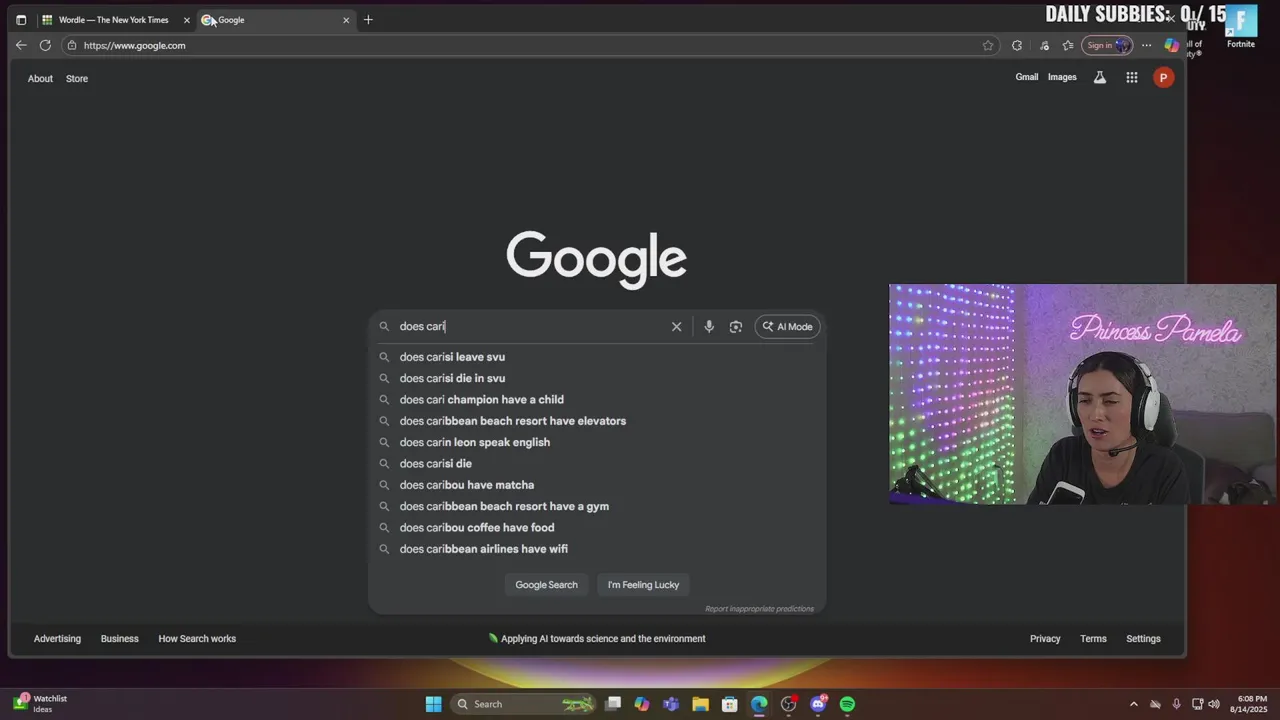Open Edge settings and more menu
This screenshot has height=720, width=1280.
click(x=1146, y=45)
